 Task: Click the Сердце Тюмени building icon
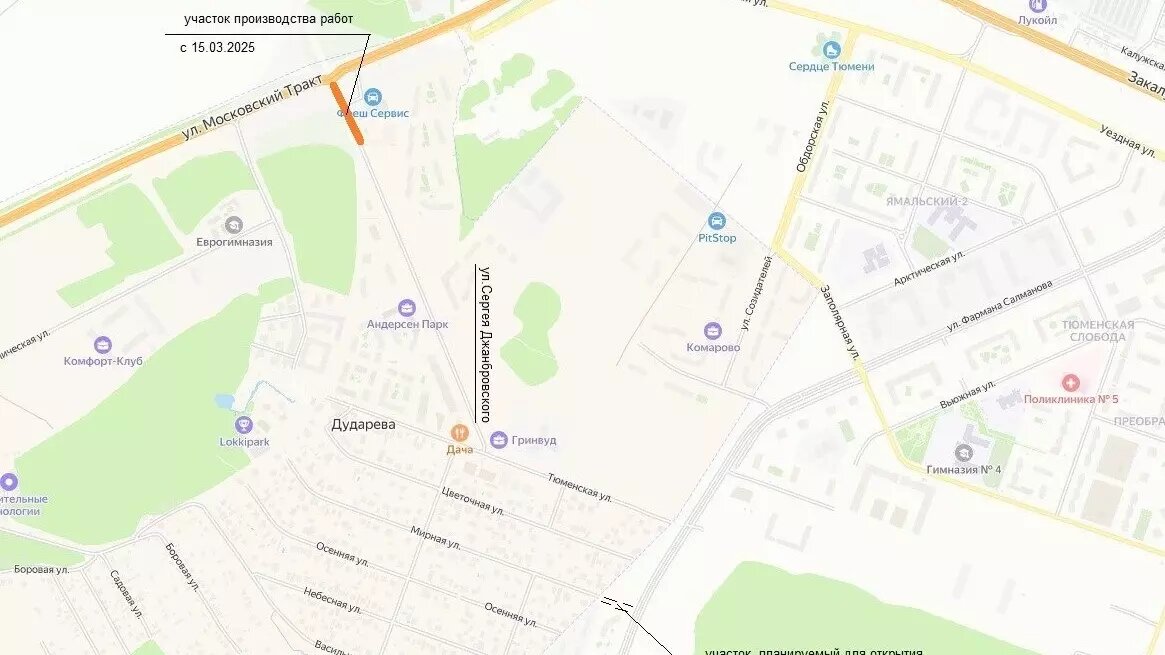pyautogui.click(x=831, y=50)
